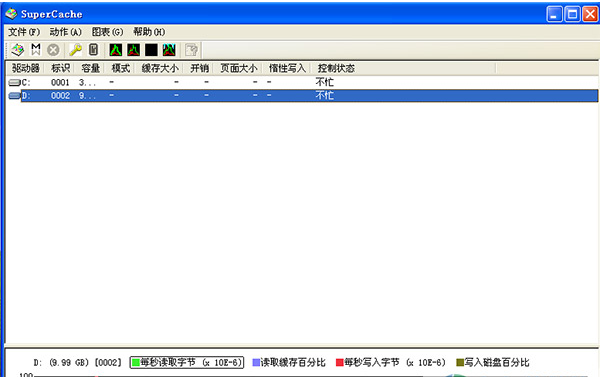601x377 pixels.
Task: Open the 图表(G) menu
Action: pos(107,32)
